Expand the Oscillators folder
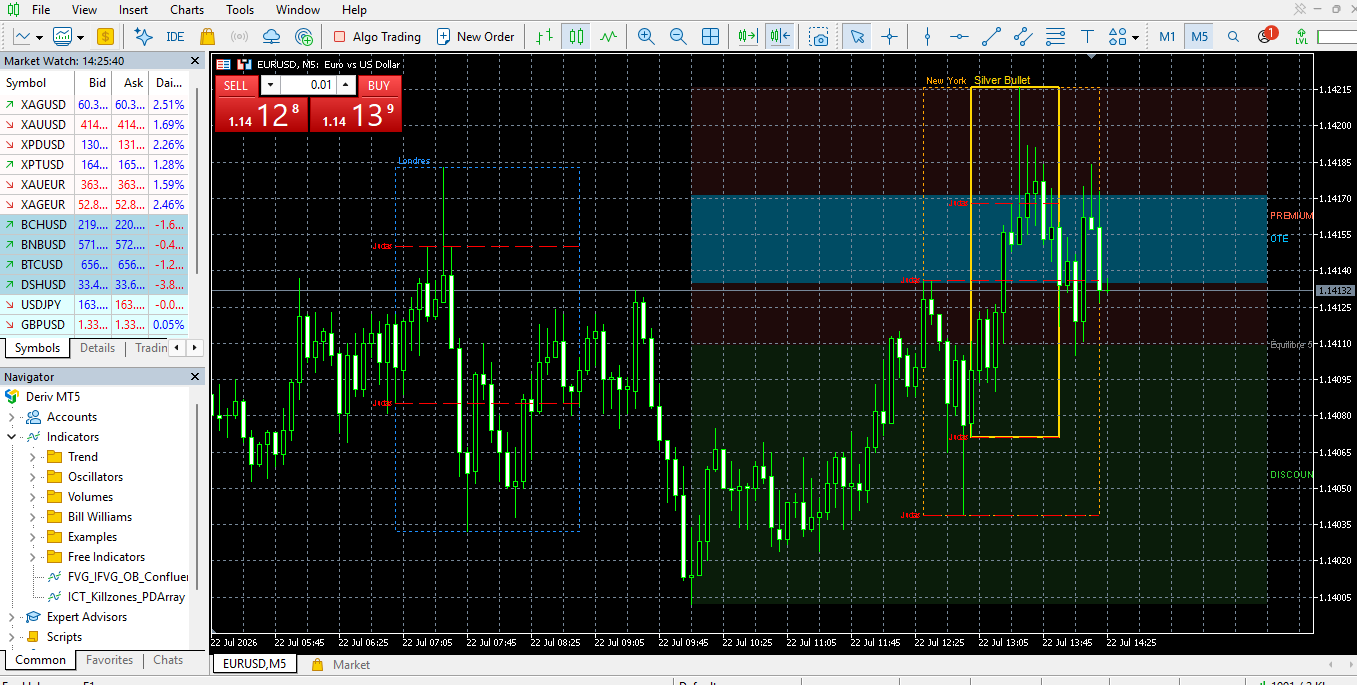1357x685 pixels. click(x=32, y=477)
